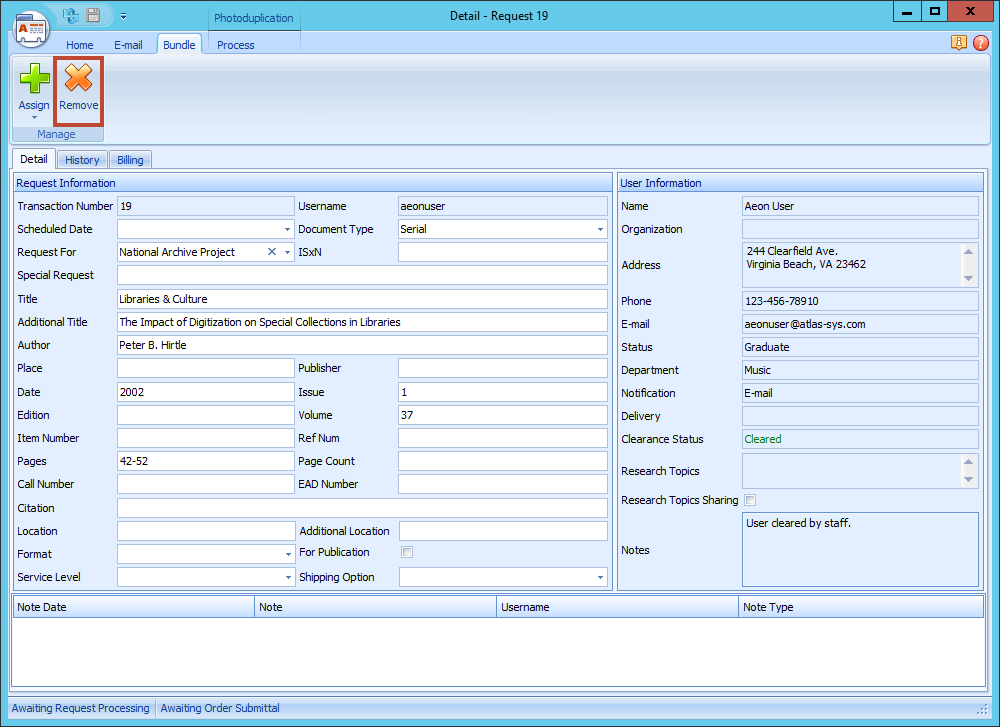Image resolution: width=1000 pixels, height=727 pixels.
Task: Click the refresh icon in quick access toolbar
Action: click(69, 15)
